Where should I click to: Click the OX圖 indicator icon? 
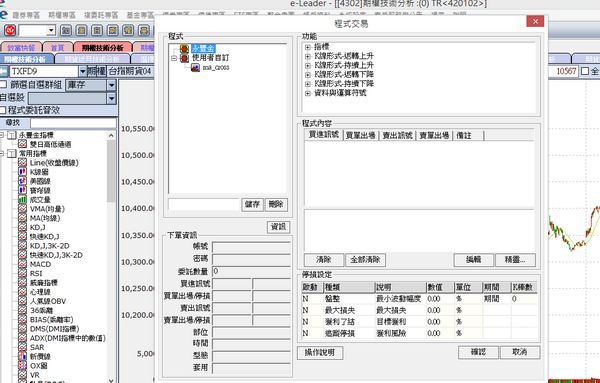click(23, 365)
